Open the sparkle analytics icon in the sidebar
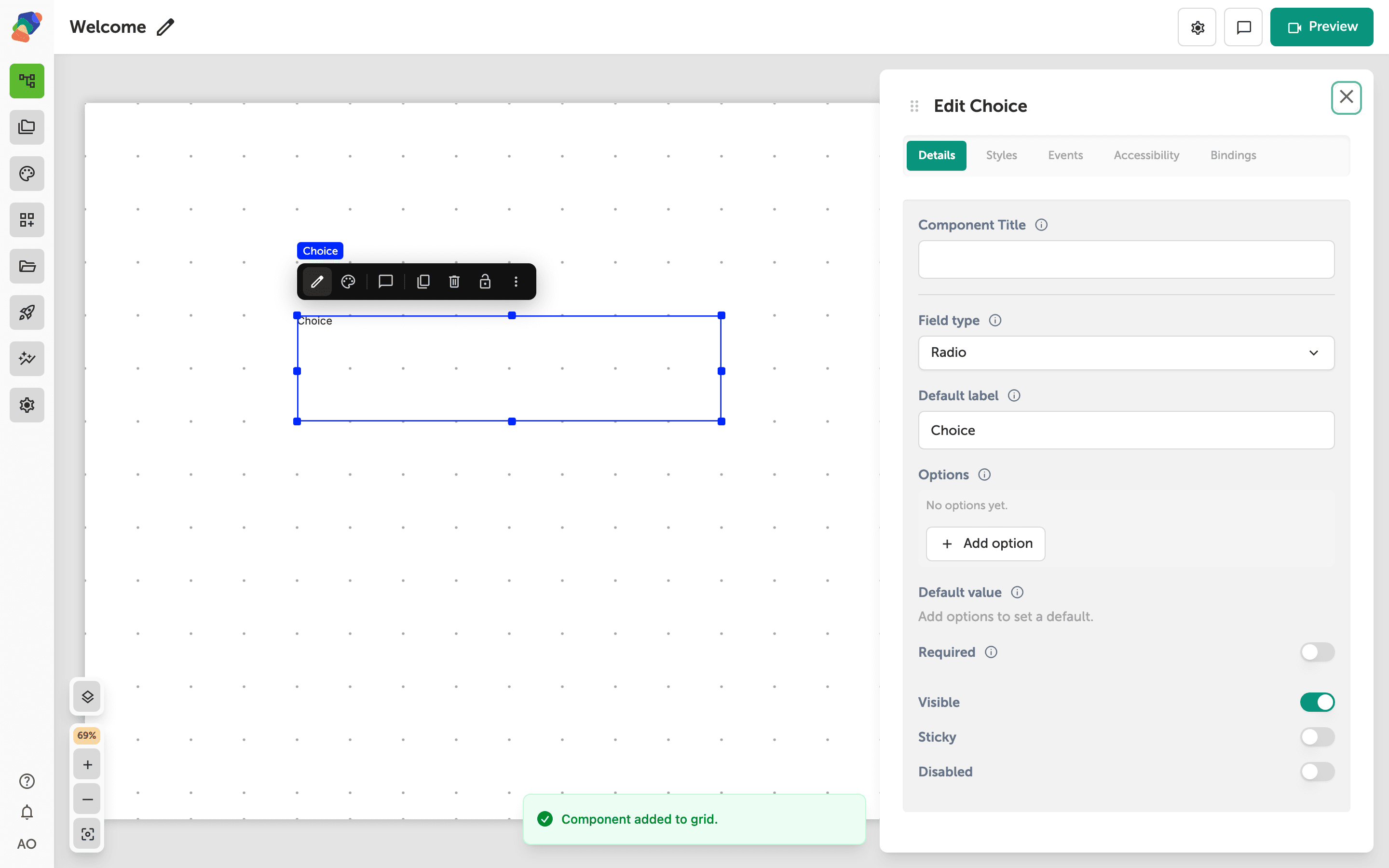Screen dimensions: 1389x868 [x=27, y=359]
